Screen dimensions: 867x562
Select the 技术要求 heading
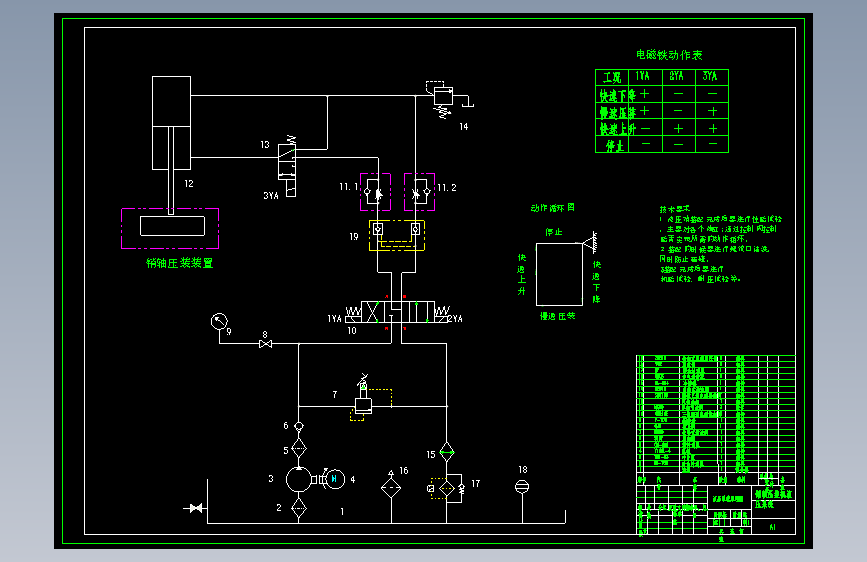[675, 209]
